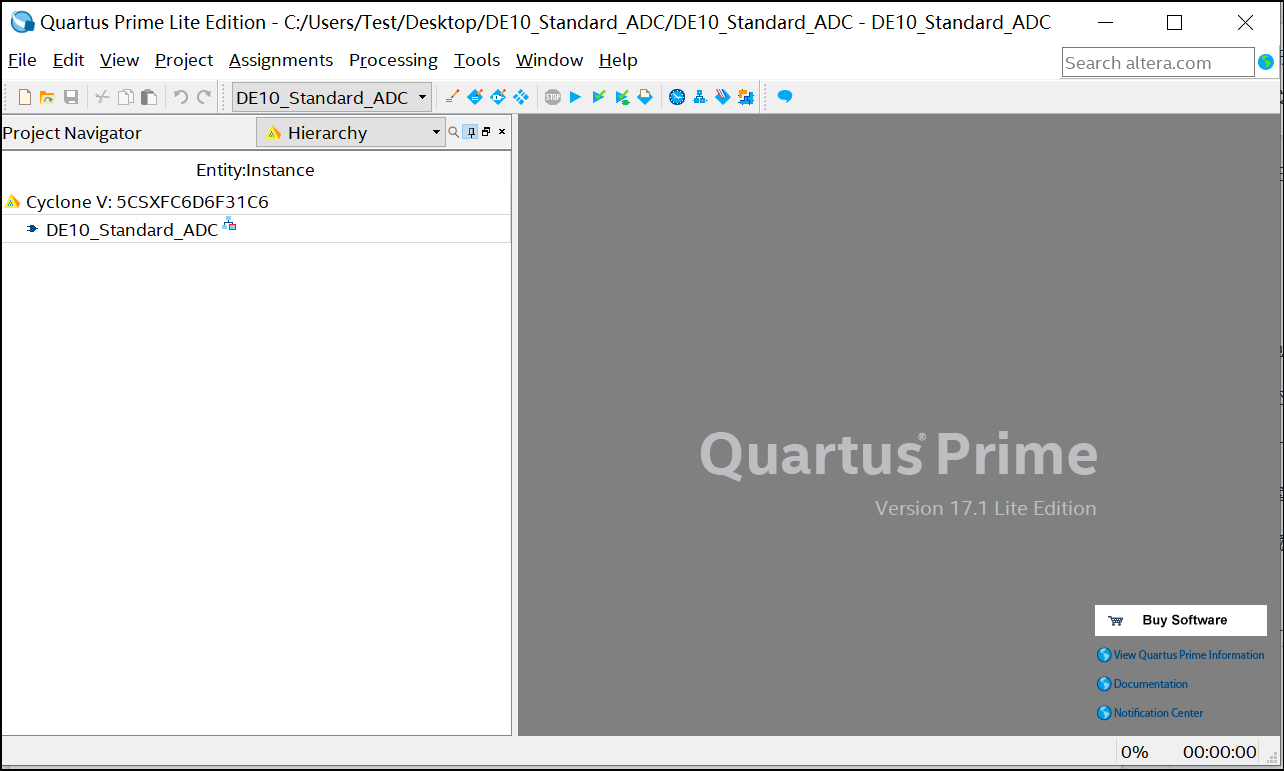Open the Processing menu
This screenshot has width=1284, height=771.
393,60
